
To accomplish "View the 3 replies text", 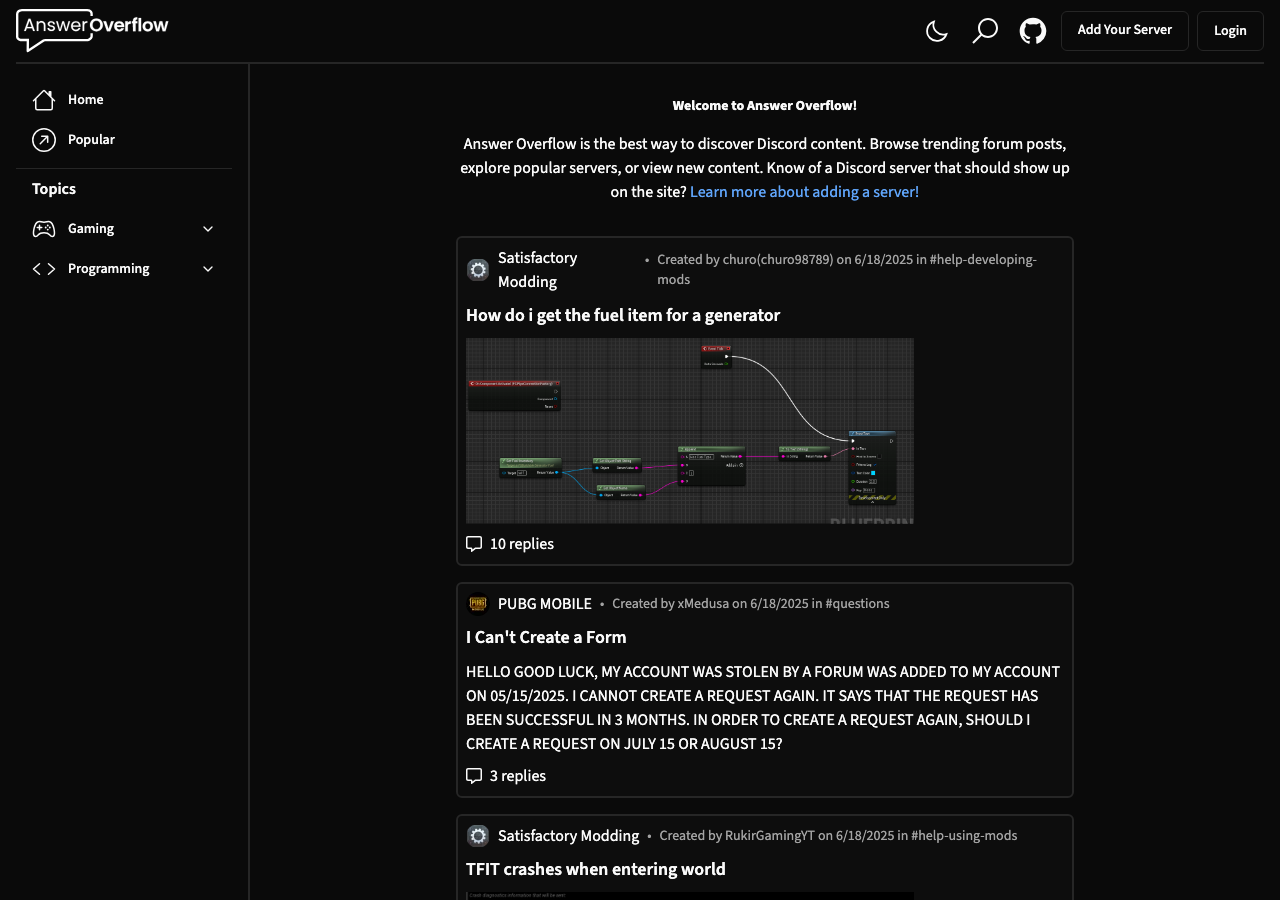I will [x=518, y=776].
